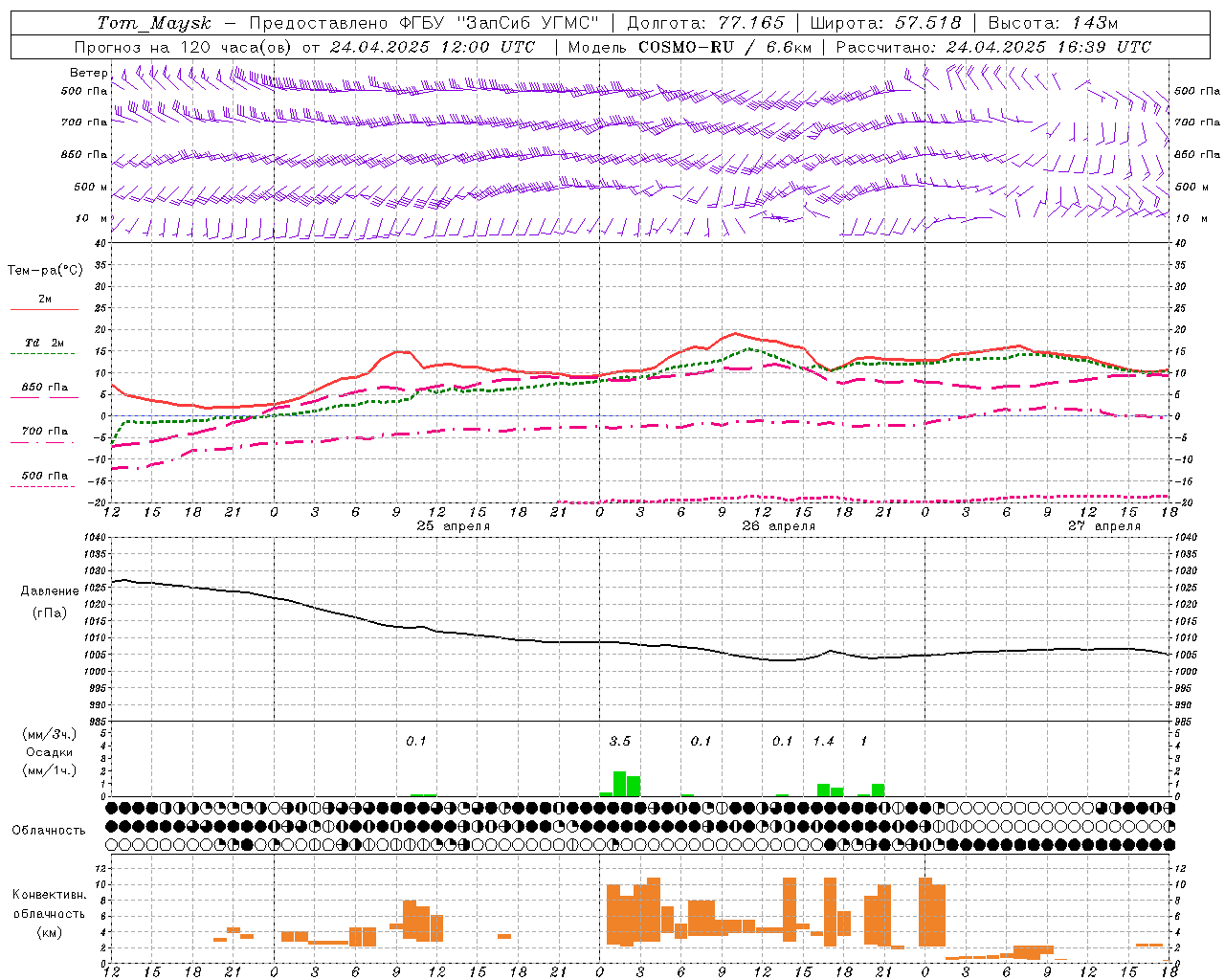Click the '10 м' wind level label on left

coord(92,218)
